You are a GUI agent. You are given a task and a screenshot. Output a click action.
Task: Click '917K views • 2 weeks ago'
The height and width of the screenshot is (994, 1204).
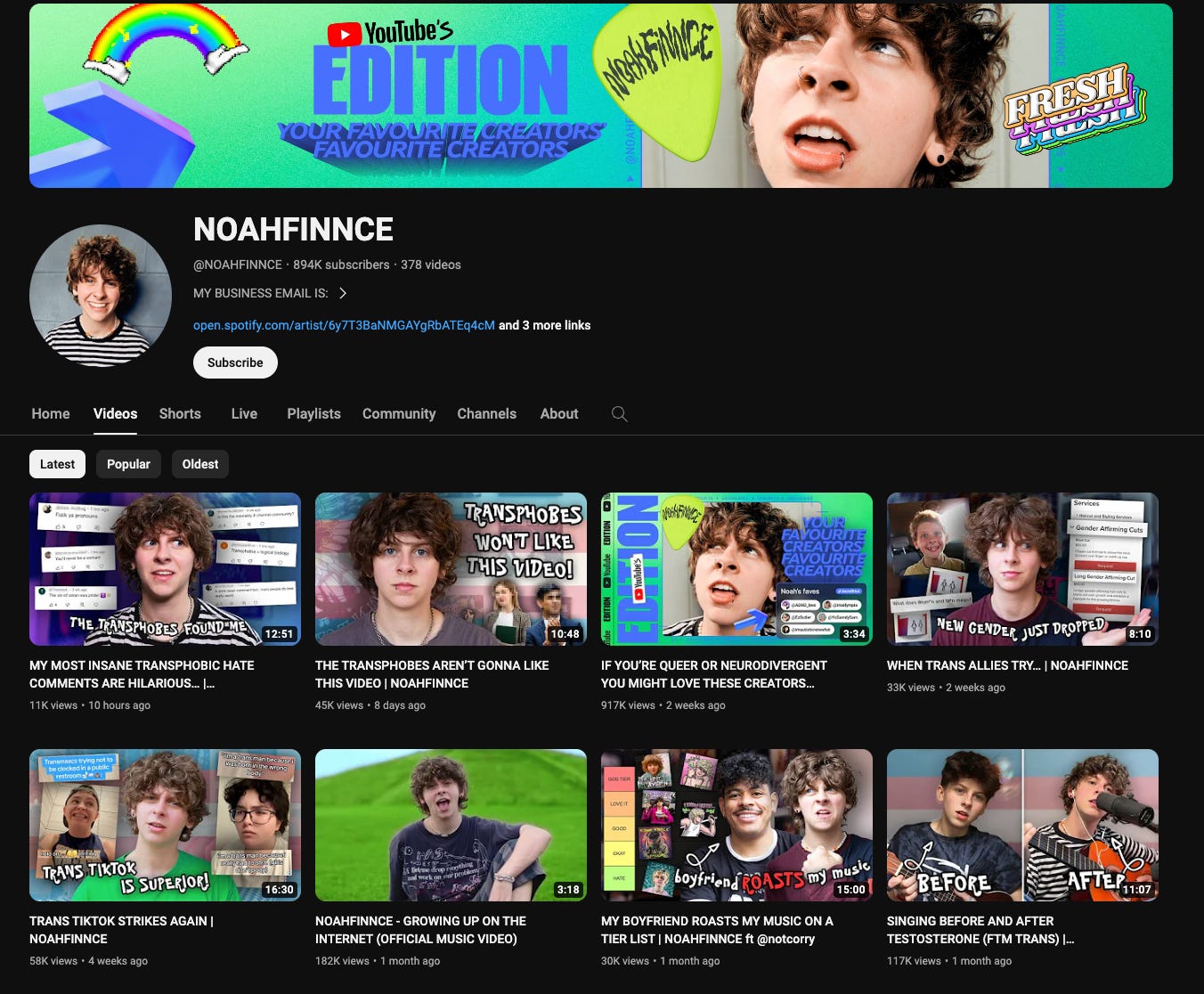click(x=663, y=705)
